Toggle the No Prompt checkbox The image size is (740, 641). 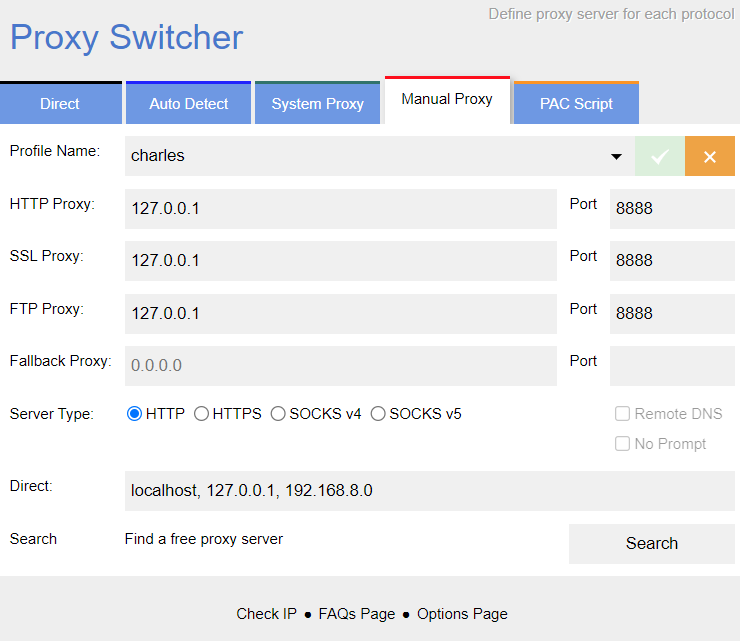click(622, 444)
